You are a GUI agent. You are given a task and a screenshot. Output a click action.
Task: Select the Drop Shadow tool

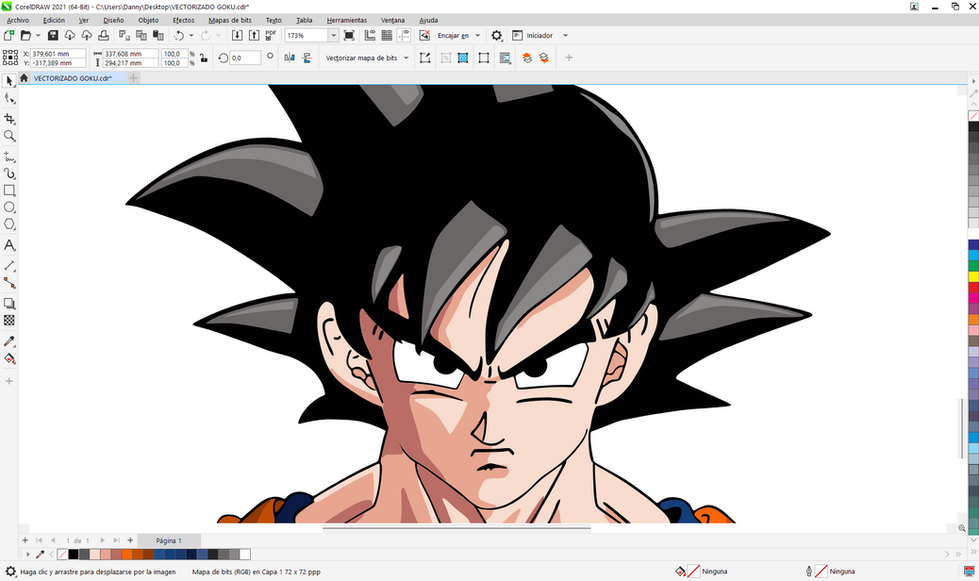[9, 304]
